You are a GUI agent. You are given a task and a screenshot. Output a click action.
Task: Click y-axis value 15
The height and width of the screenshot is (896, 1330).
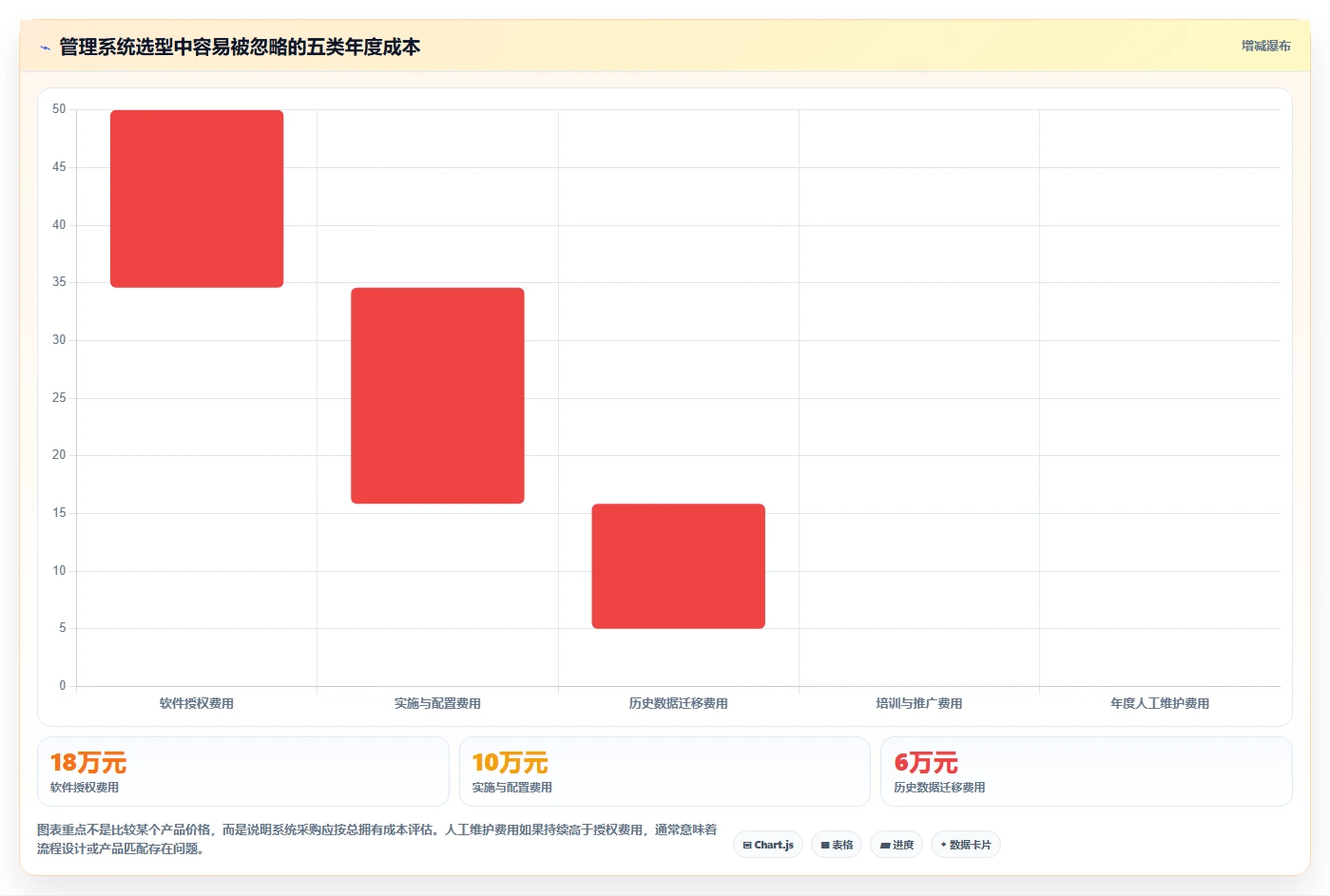pos(59,513)
